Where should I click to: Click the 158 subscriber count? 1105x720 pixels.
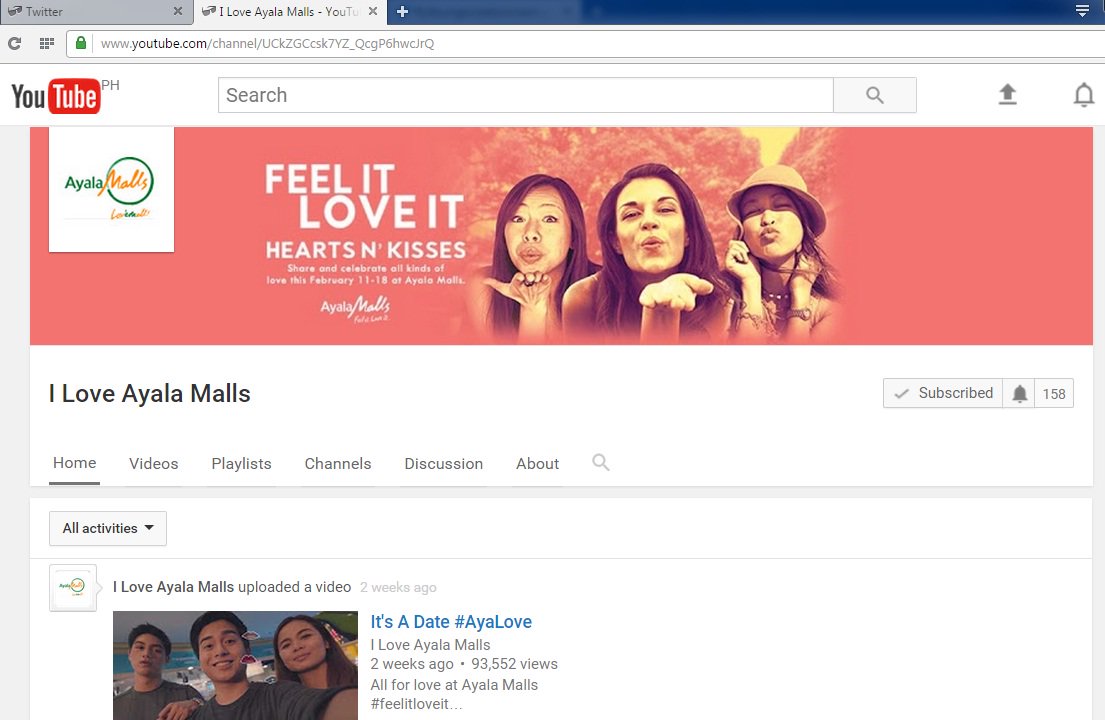click(x=1054, y=394)
